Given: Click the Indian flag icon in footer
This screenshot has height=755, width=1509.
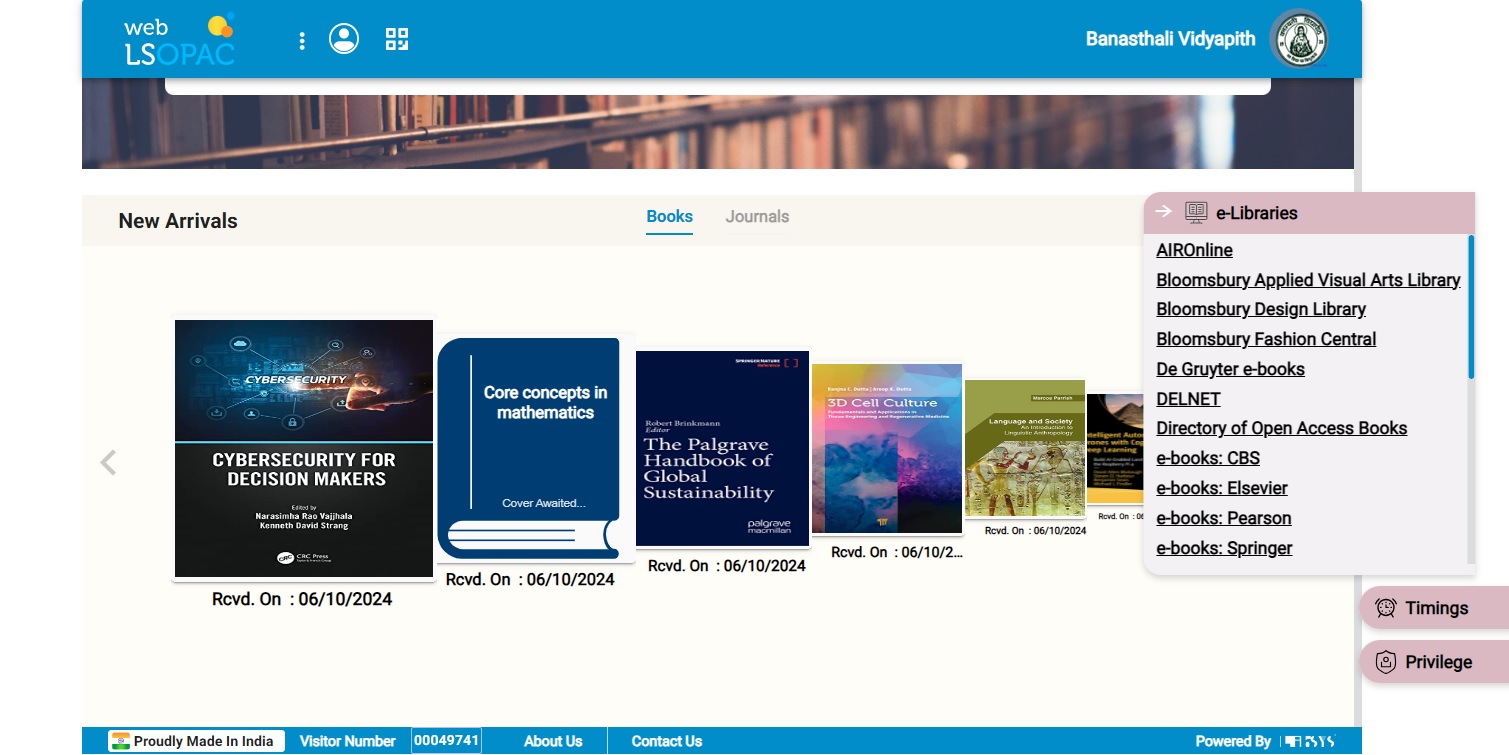Looking at the screenshot, I should click(x=121, y=741).
